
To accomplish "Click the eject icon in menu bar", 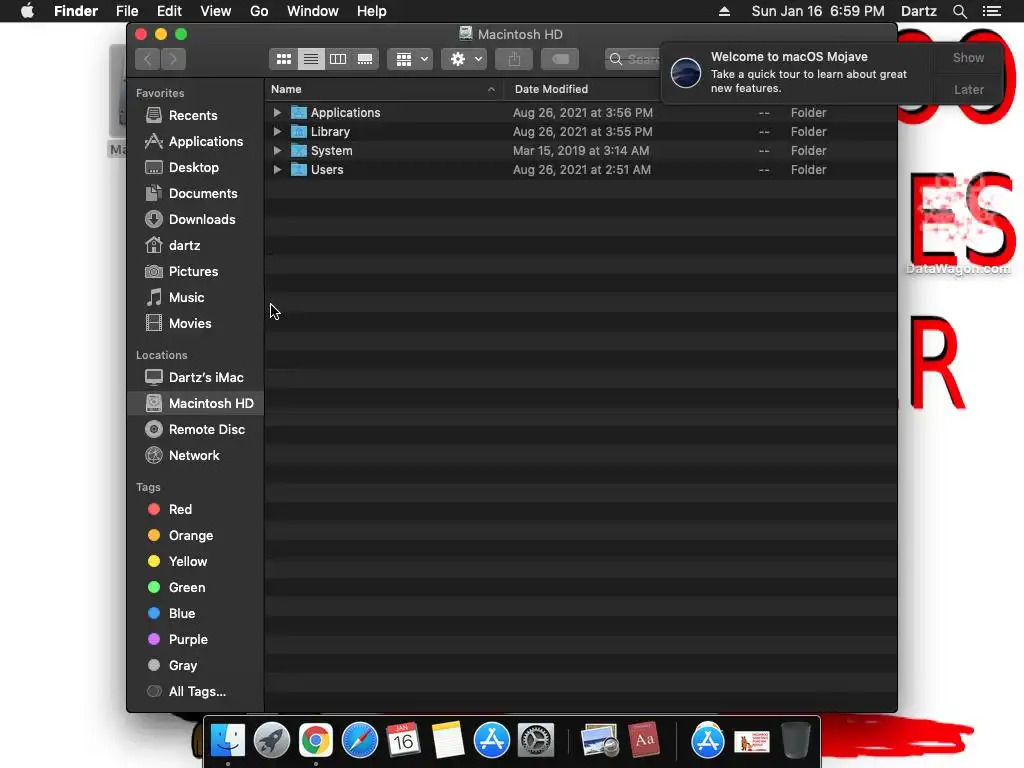I will click(724, 11).
